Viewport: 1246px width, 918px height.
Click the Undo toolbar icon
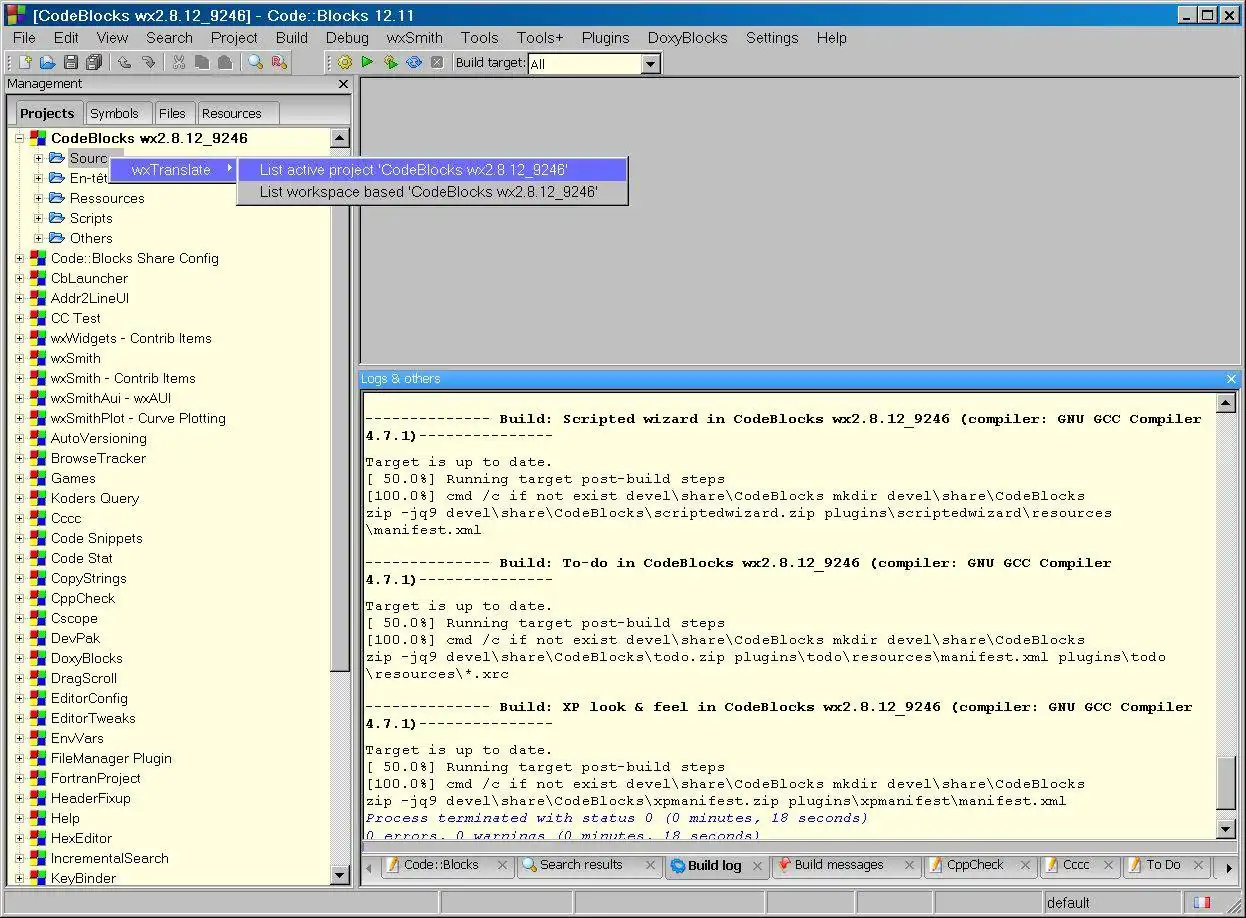click(x=124, y=63)
